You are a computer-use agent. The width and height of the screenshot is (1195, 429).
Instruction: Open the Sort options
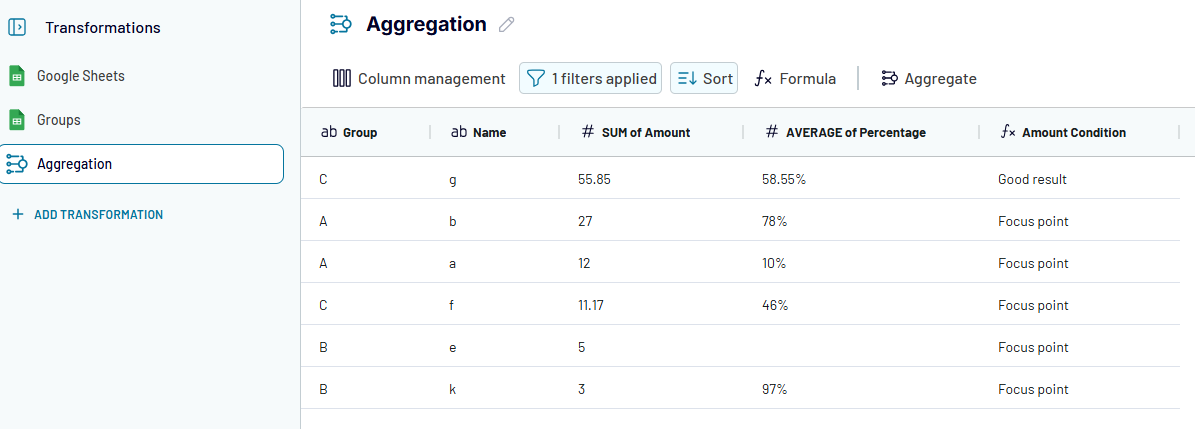click(704, 78)
